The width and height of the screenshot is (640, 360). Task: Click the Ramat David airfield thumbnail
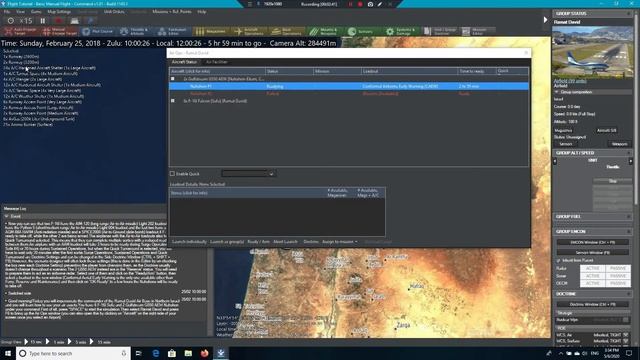coord(593,52)
